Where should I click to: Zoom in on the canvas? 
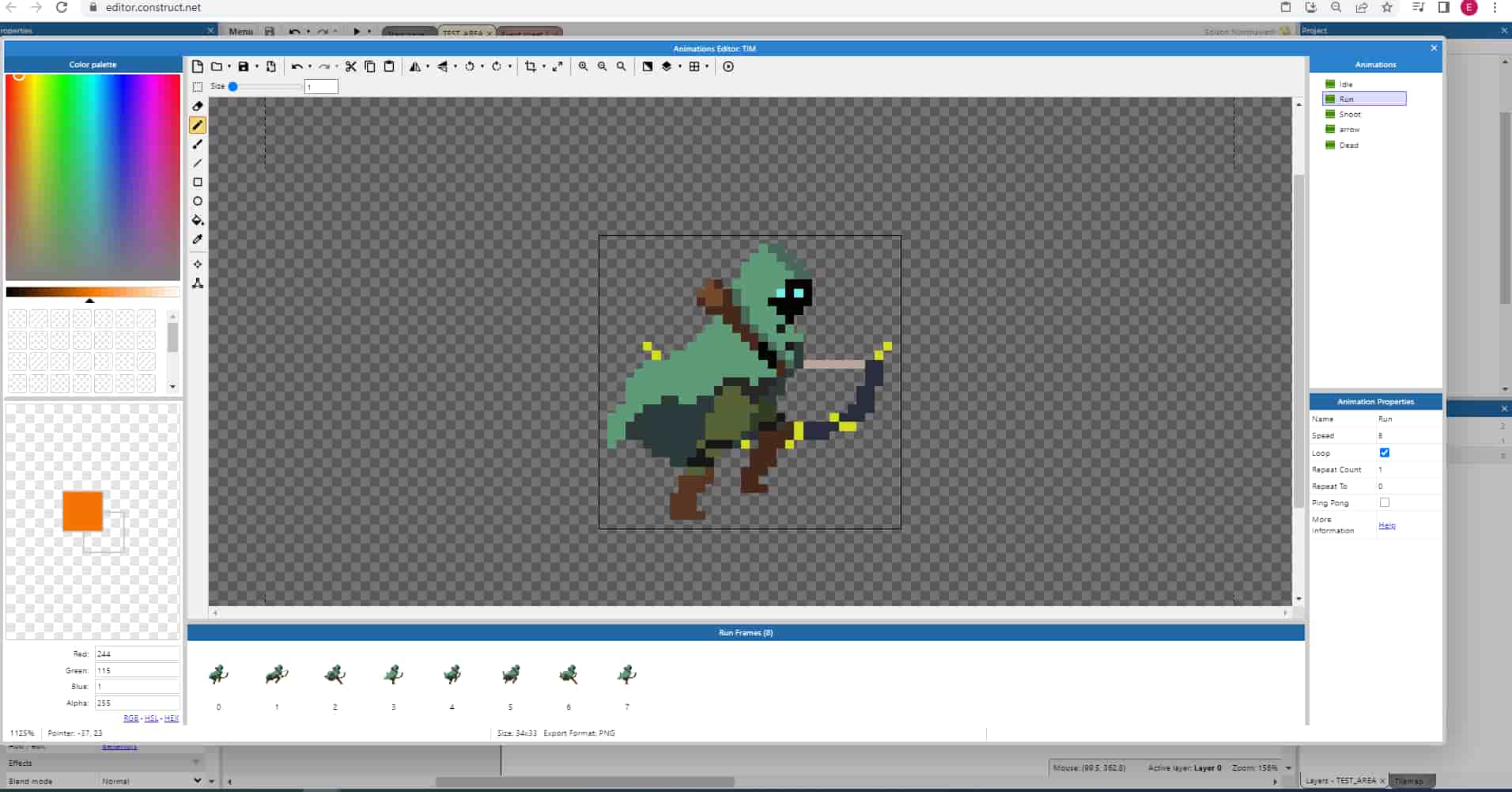[x=583, y=66]
